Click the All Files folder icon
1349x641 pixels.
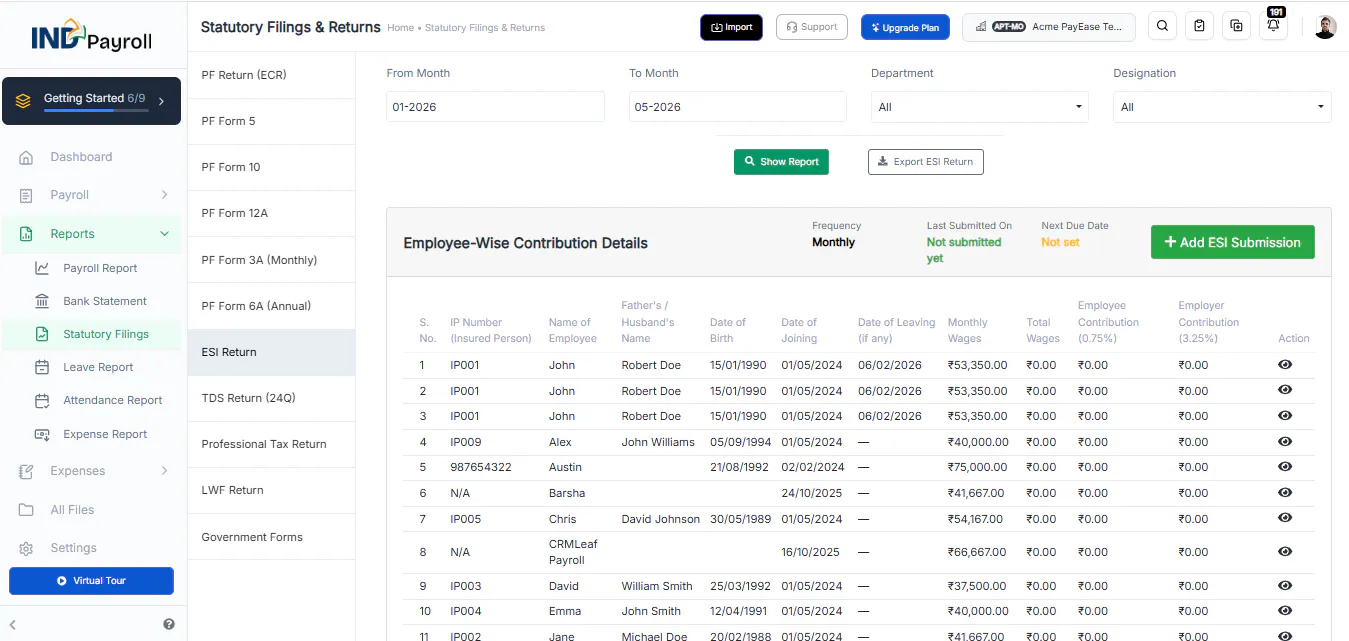(27, 510)
